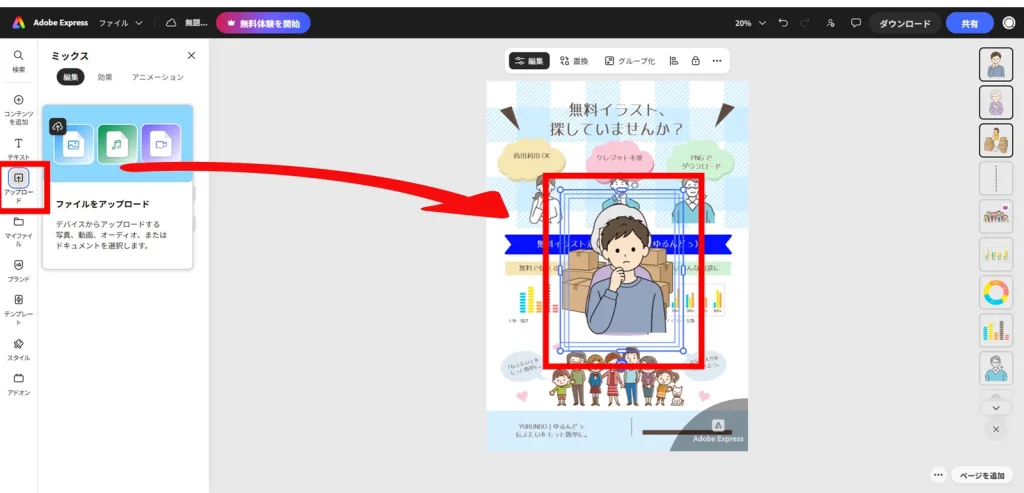Click Replace in the floating toolbar

[575, 61]
